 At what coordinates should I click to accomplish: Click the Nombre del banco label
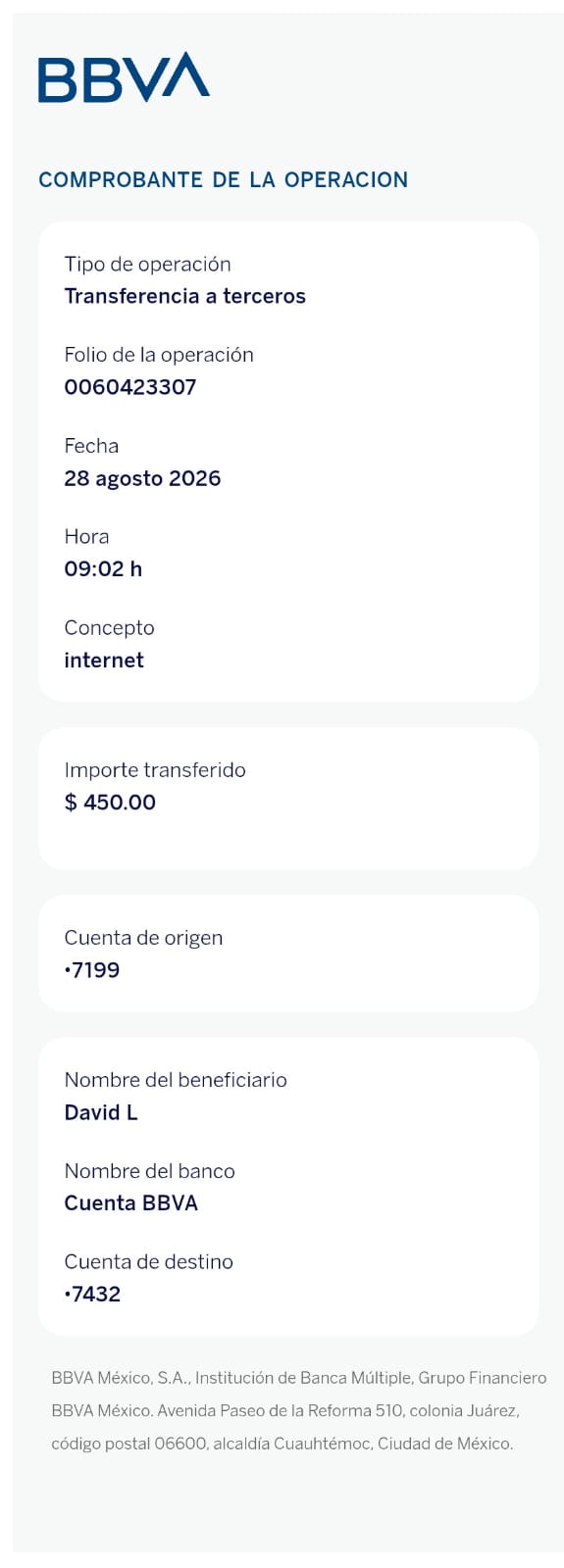(150, 1171)
